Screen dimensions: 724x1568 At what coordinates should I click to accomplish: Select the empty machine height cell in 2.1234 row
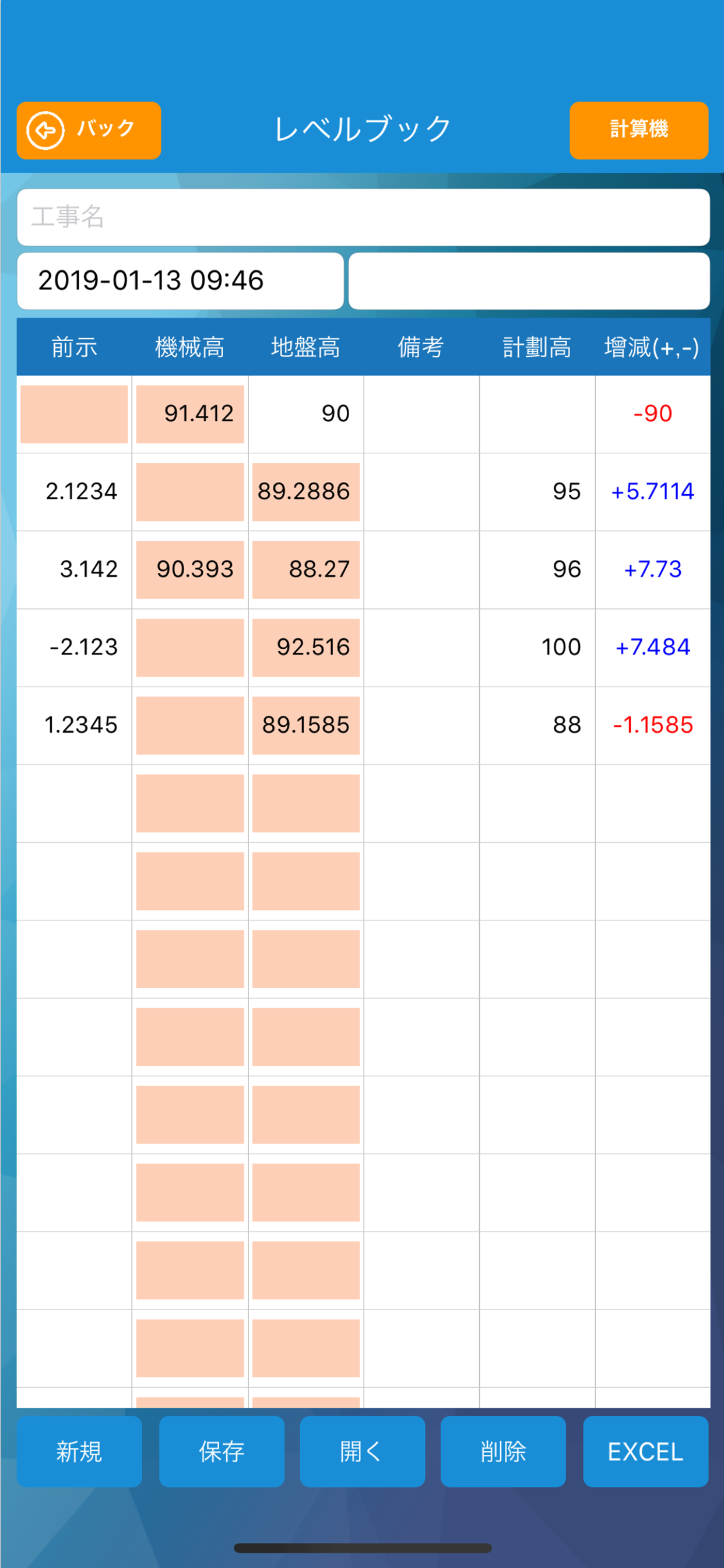coord(190,492)
